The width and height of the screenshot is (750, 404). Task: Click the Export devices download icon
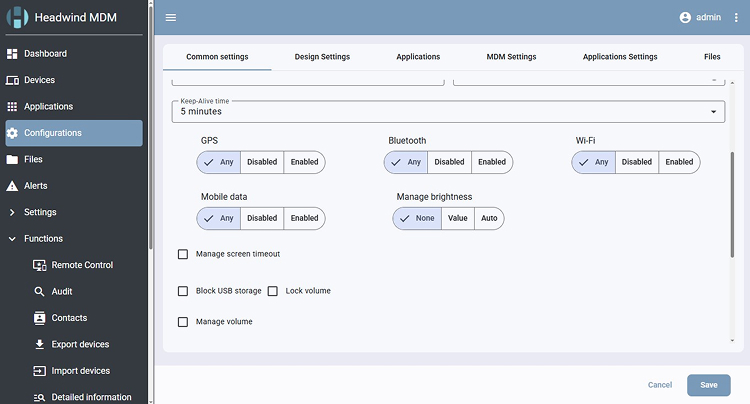pyautogui.click(x=39, y=344)
